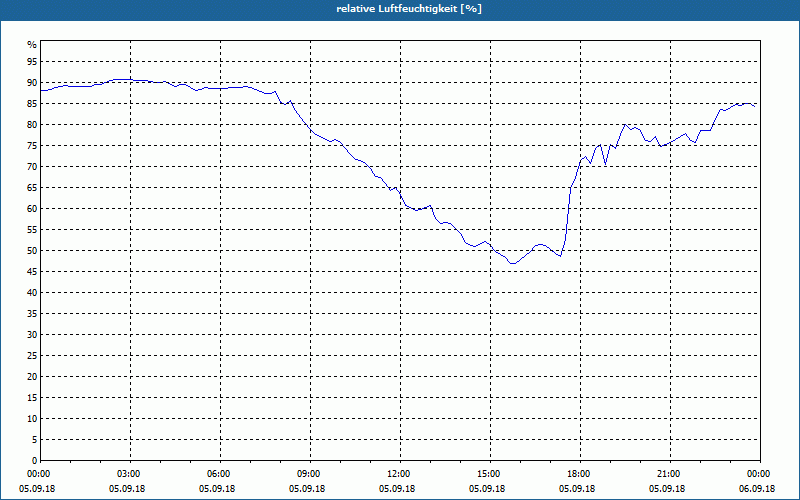Click the 'relative Luftfeuchtigkeit [%]' chart title
Screen dimensions: 800x500
(x=409, y=9)
